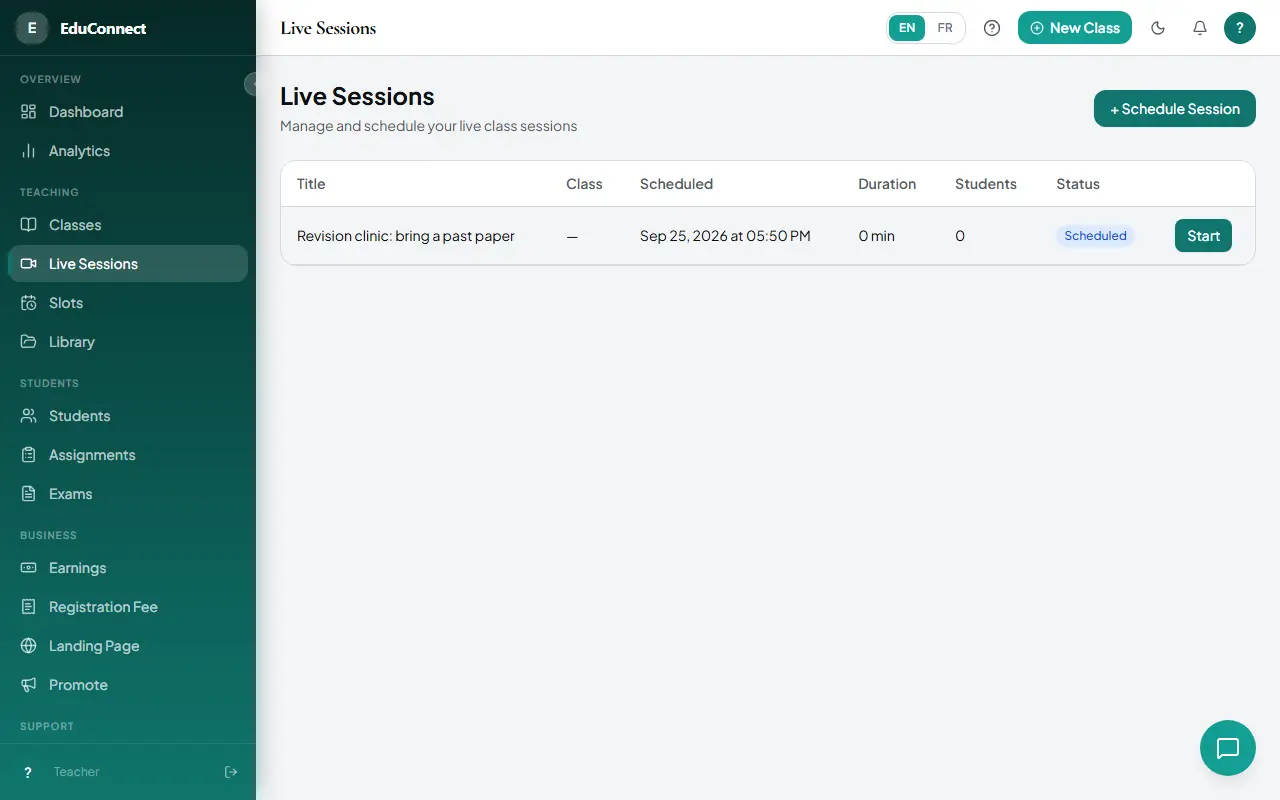The width and height of the screenshot is (1280, 800).
Task: Click the Scheduled status badge
Action: [1095, 236]
